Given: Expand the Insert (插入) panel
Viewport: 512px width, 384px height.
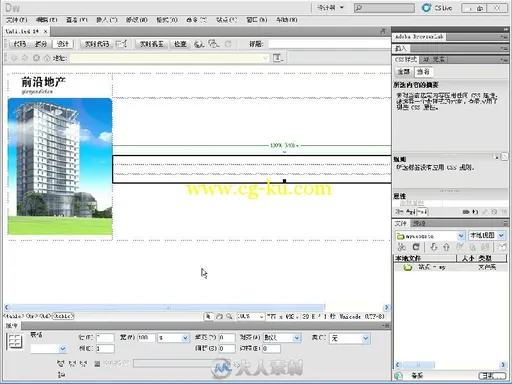Looking at the screenshot, I should tap(401, 49).
